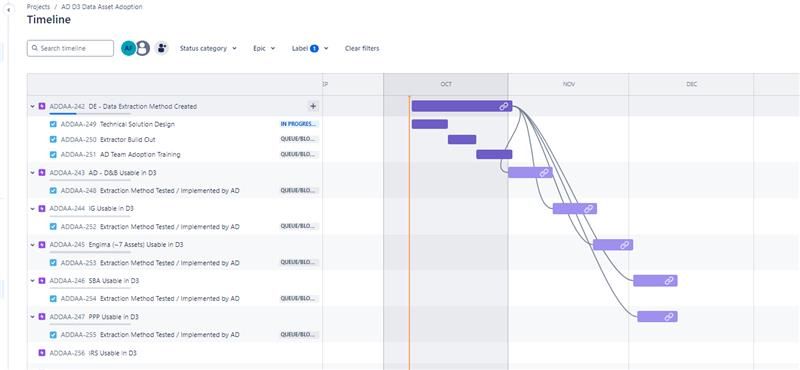Screen dimensions: 800x370
Task: Open ADDAA-250 Extractor Build Out
Action: [x=108, y=139]
